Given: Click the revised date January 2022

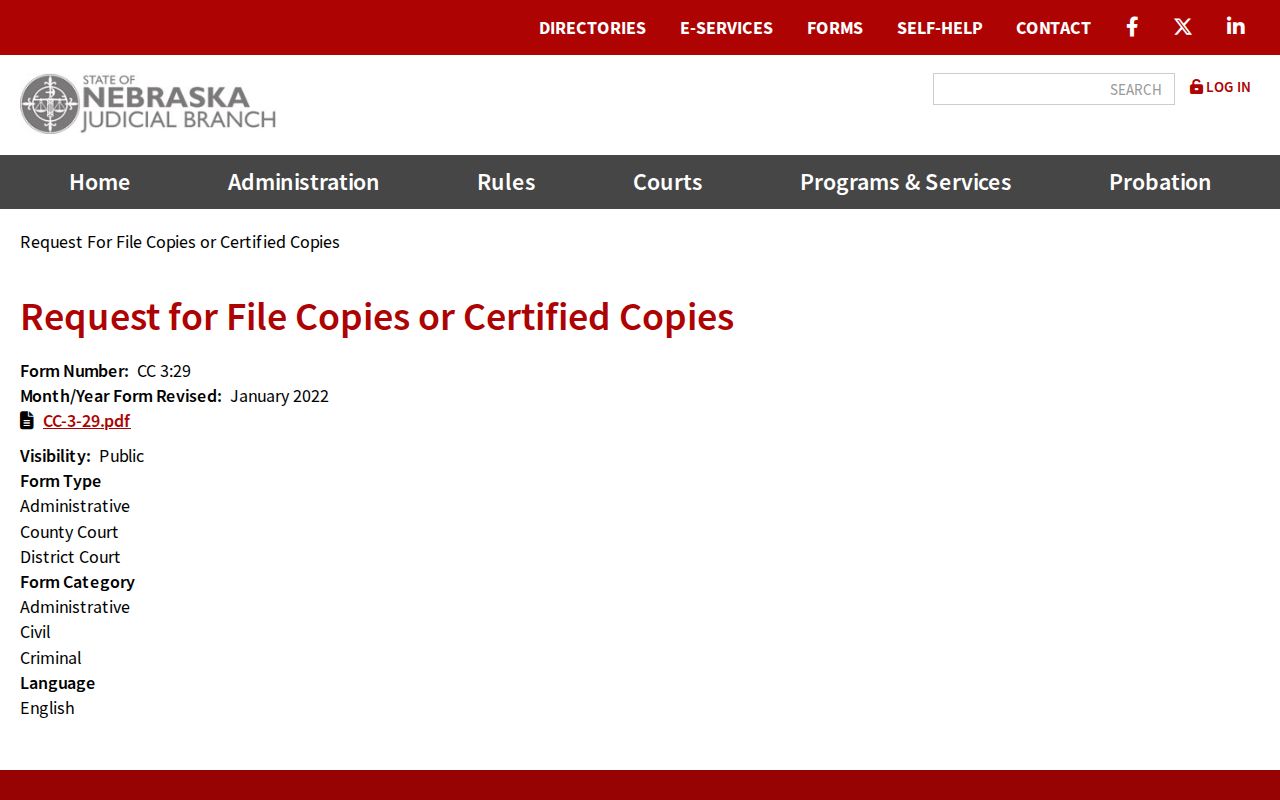Looking at the screenshot, I should pyautogui.click(x=279, y=396).
